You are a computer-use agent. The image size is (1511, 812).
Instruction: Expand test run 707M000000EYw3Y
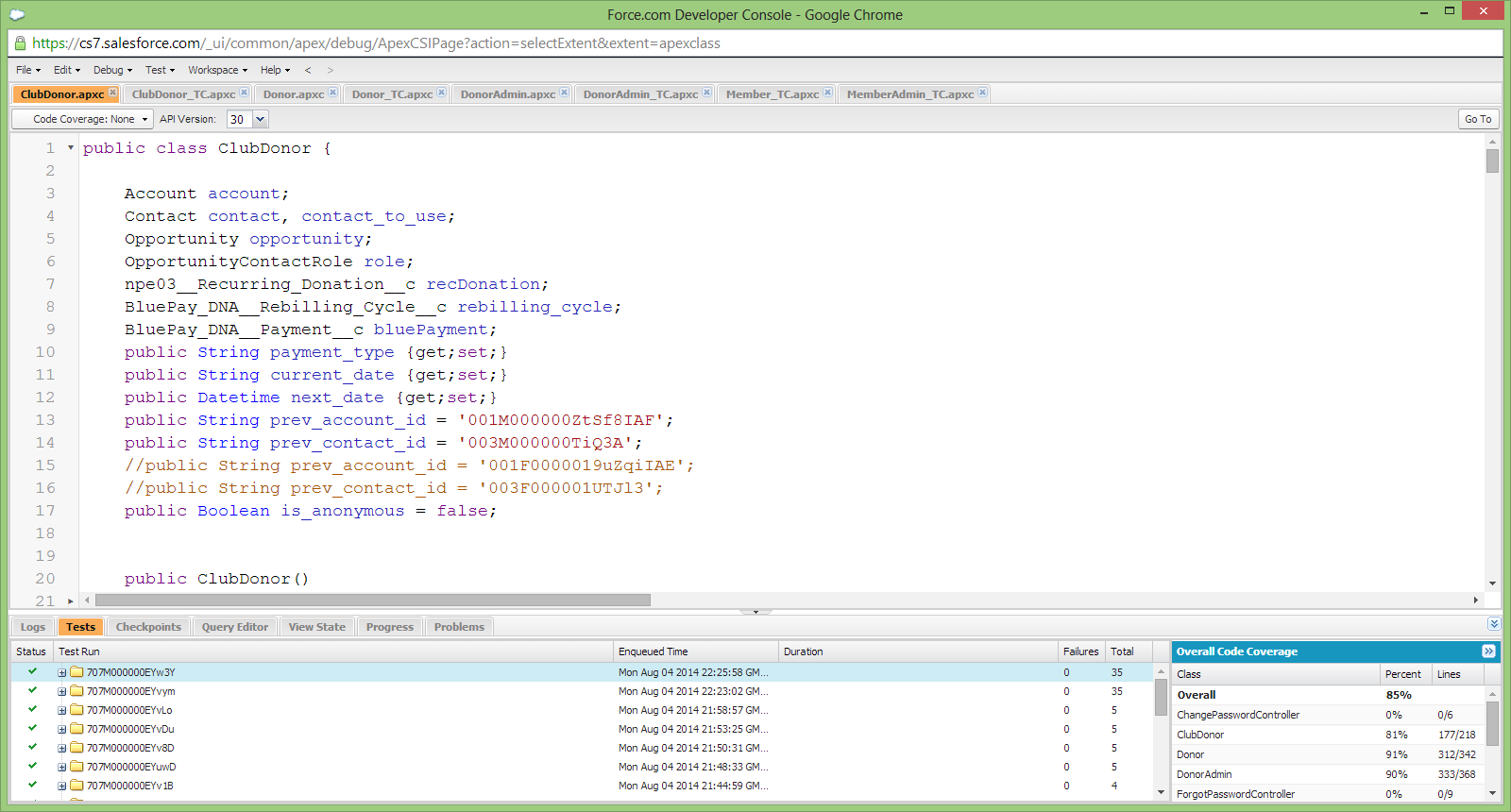point(62,673)
